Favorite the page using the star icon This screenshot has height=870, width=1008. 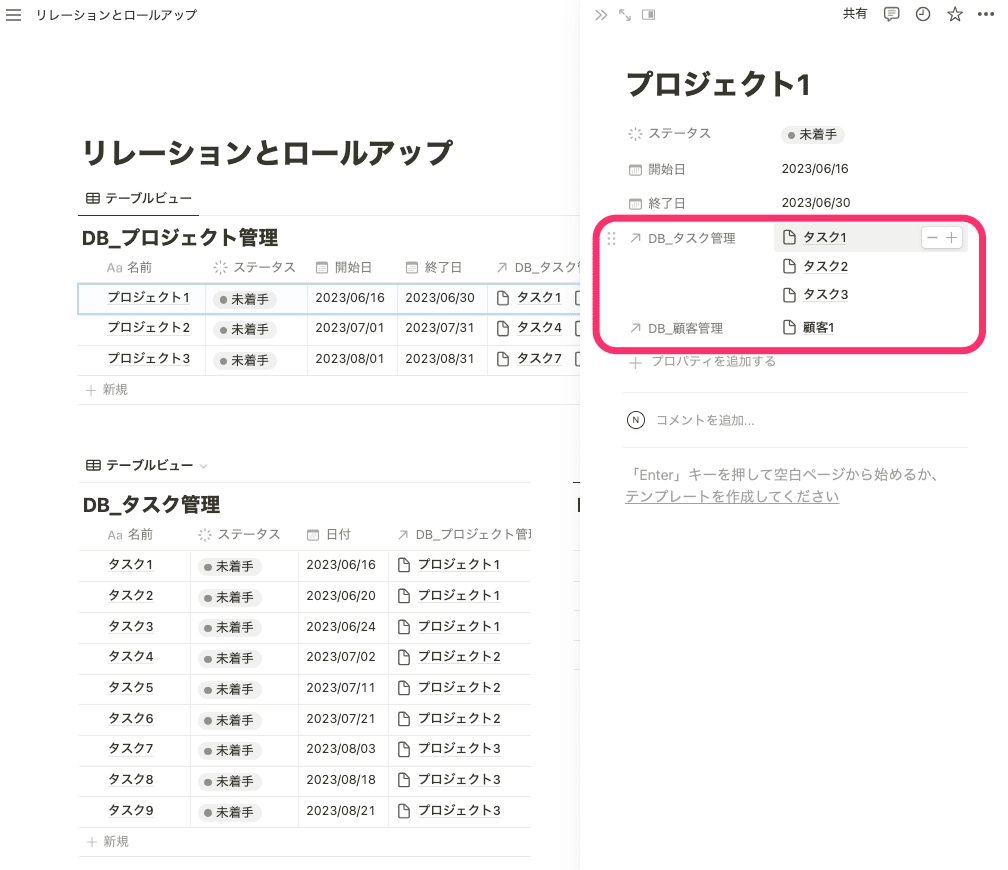[954, 14]
